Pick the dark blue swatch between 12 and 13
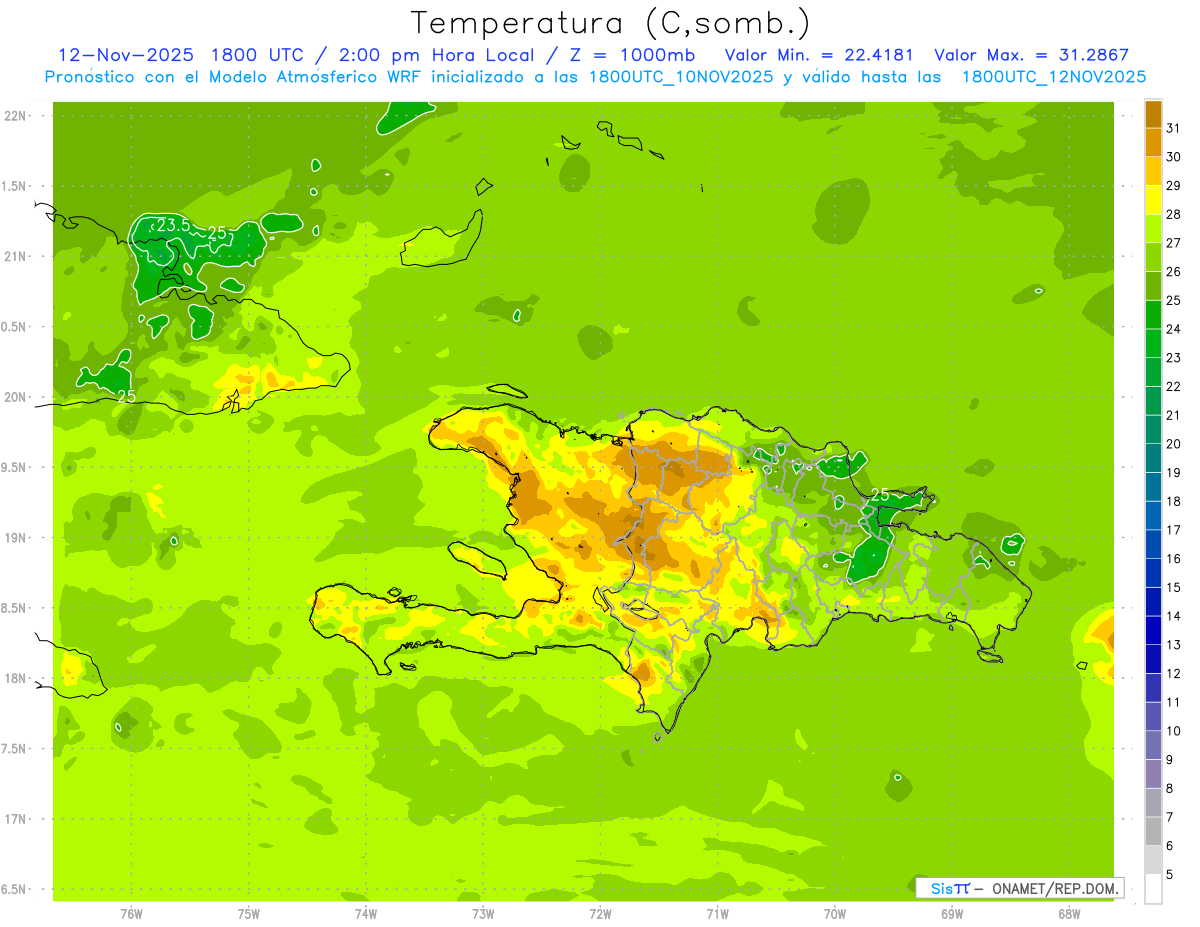The width and height of the screenshot is (1200, 927). pos(1153,659)
